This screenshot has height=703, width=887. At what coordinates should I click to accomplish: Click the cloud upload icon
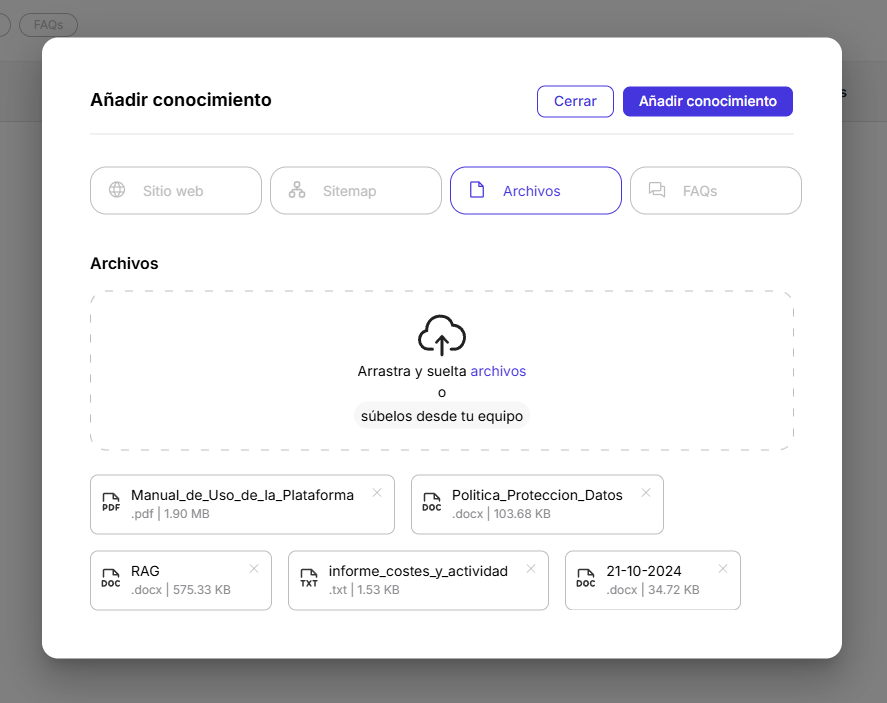pos(441,335)
